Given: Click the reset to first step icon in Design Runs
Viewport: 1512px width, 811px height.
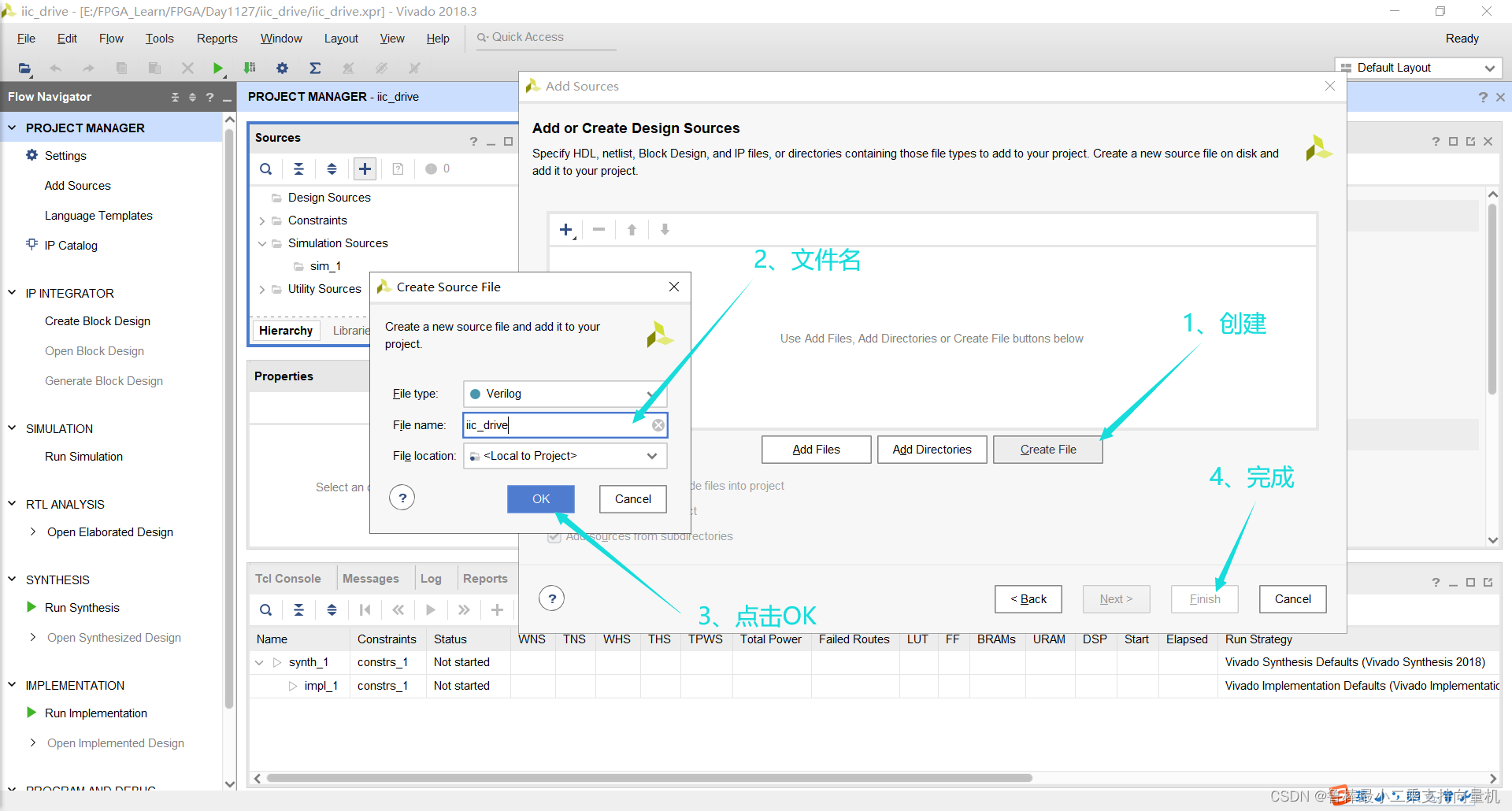Looking at the screenshot, I should pos(365,609).
